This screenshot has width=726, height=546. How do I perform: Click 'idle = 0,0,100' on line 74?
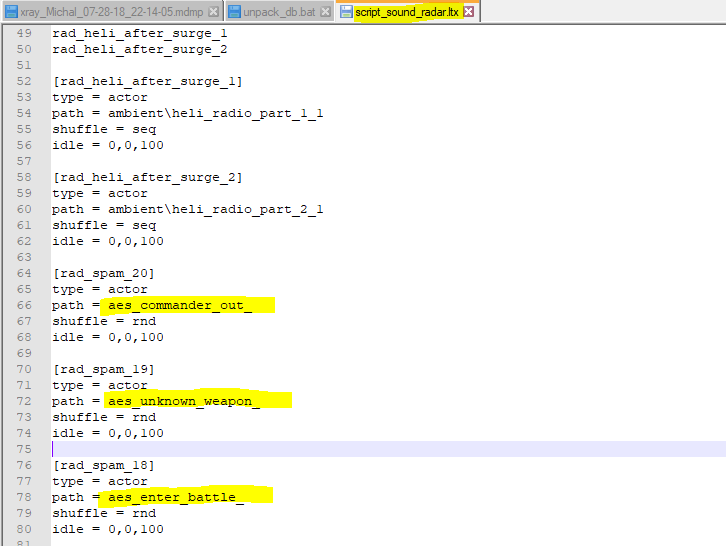click(108, 433)
